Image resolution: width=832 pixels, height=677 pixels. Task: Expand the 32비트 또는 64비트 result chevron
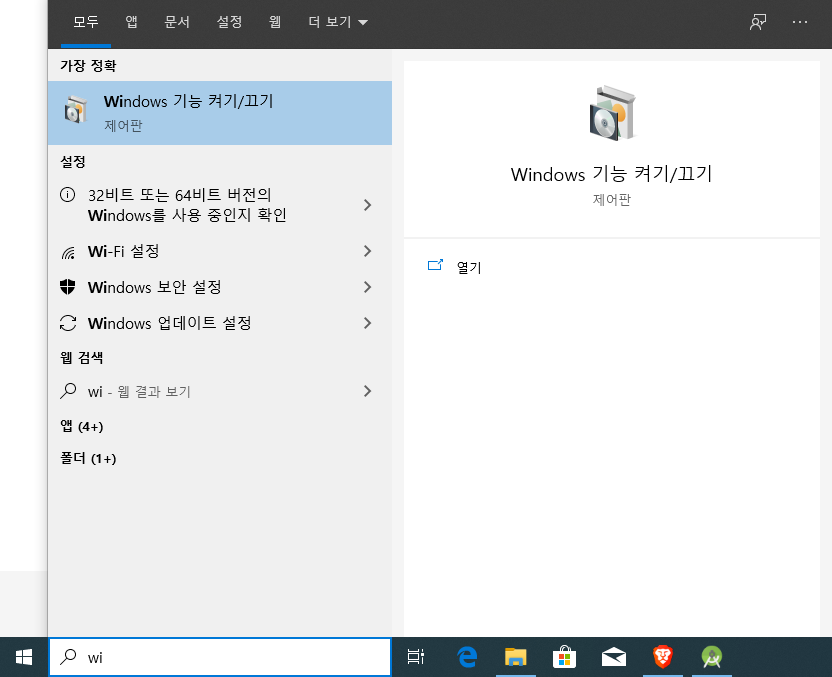(367, 205)
